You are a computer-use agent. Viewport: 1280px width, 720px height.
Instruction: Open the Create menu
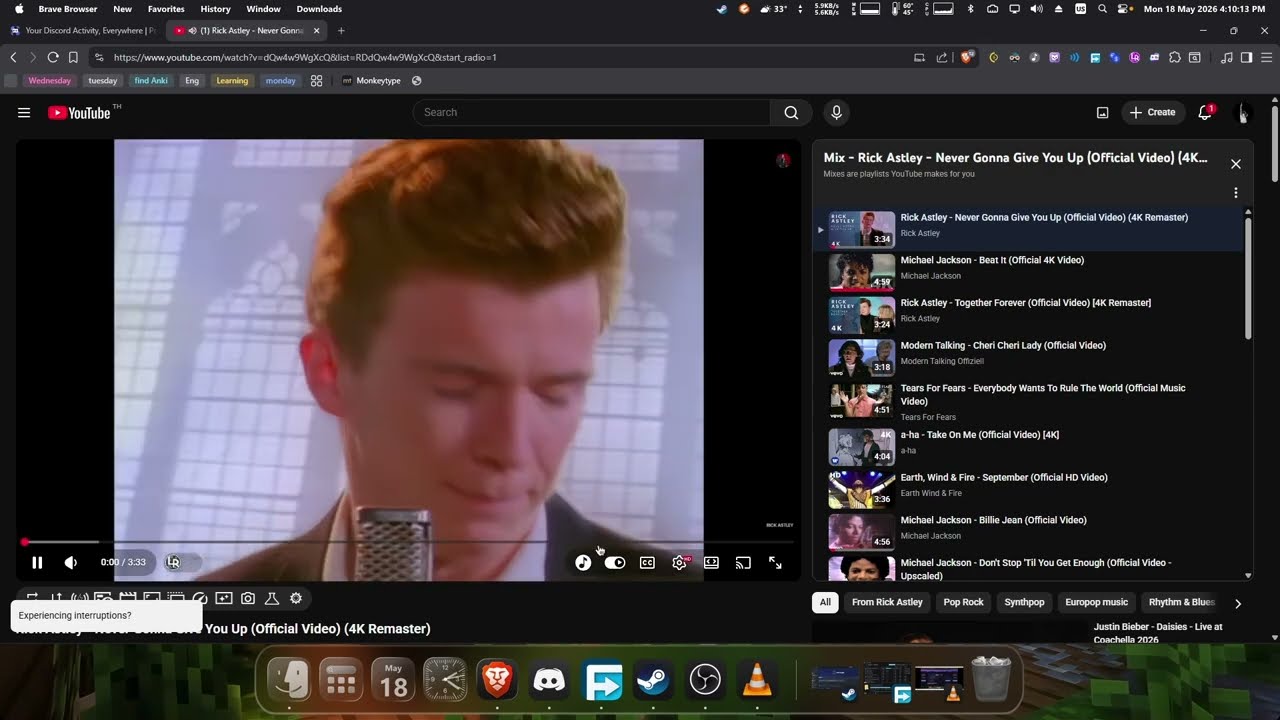[x=1153, y=112]
